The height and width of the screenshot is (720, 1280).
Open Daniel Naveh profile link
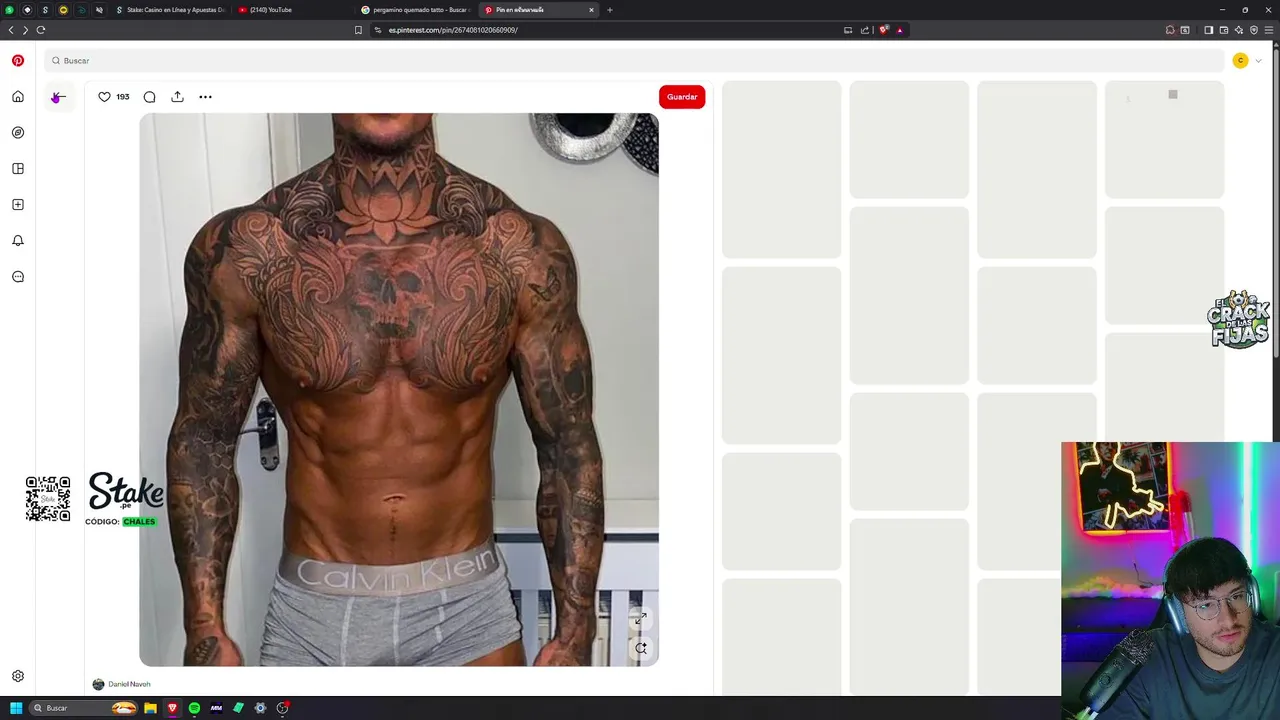[129, 684]
